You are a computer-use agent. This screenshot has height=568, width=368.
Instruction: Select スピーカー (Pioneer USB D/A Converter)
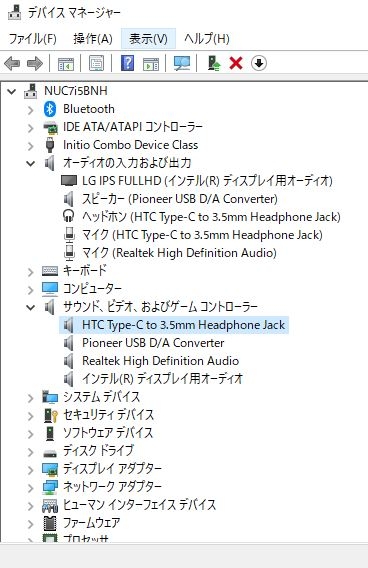pos(180,199)
